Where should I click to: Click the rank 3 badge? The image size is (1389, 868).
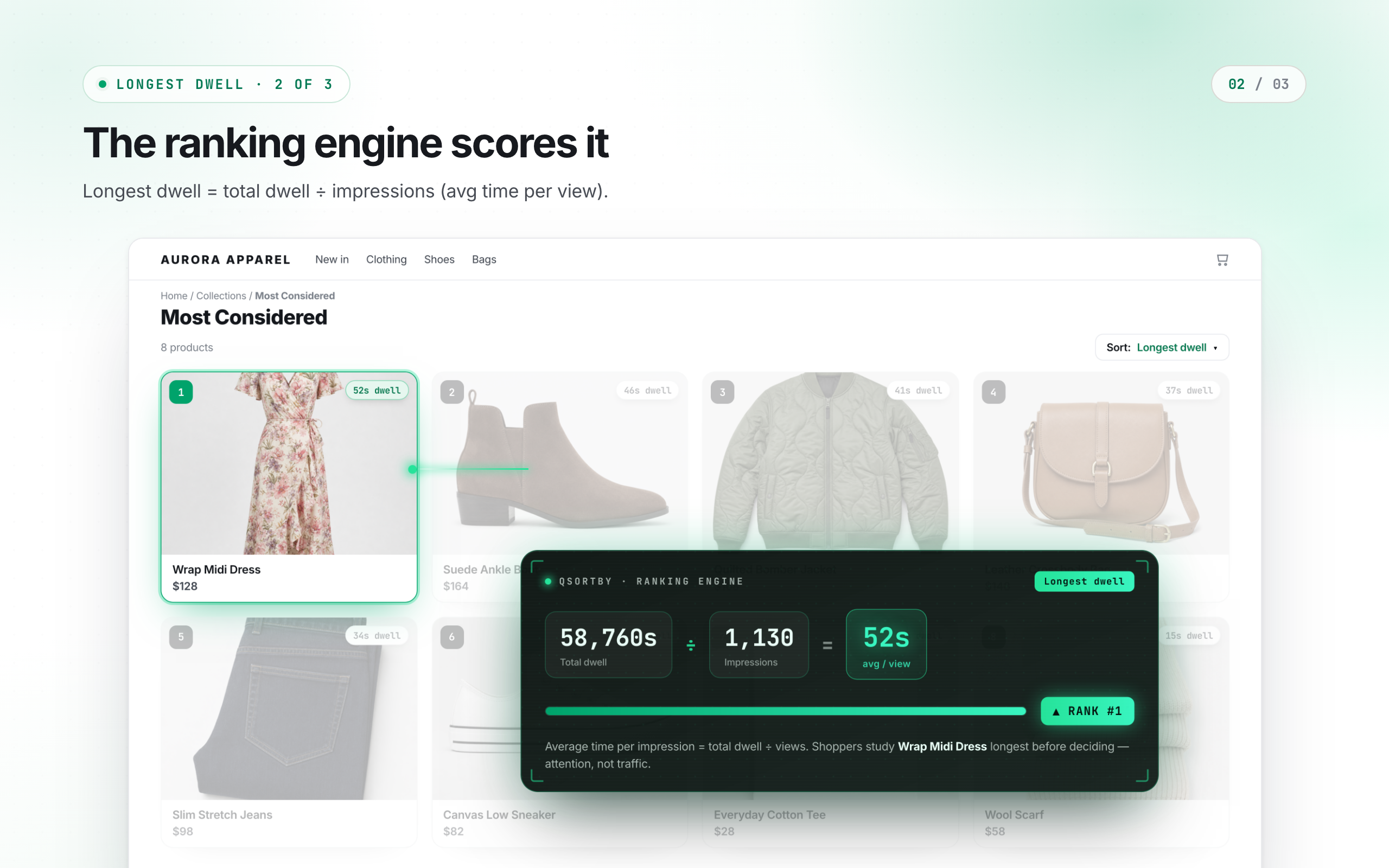(723, 392)
